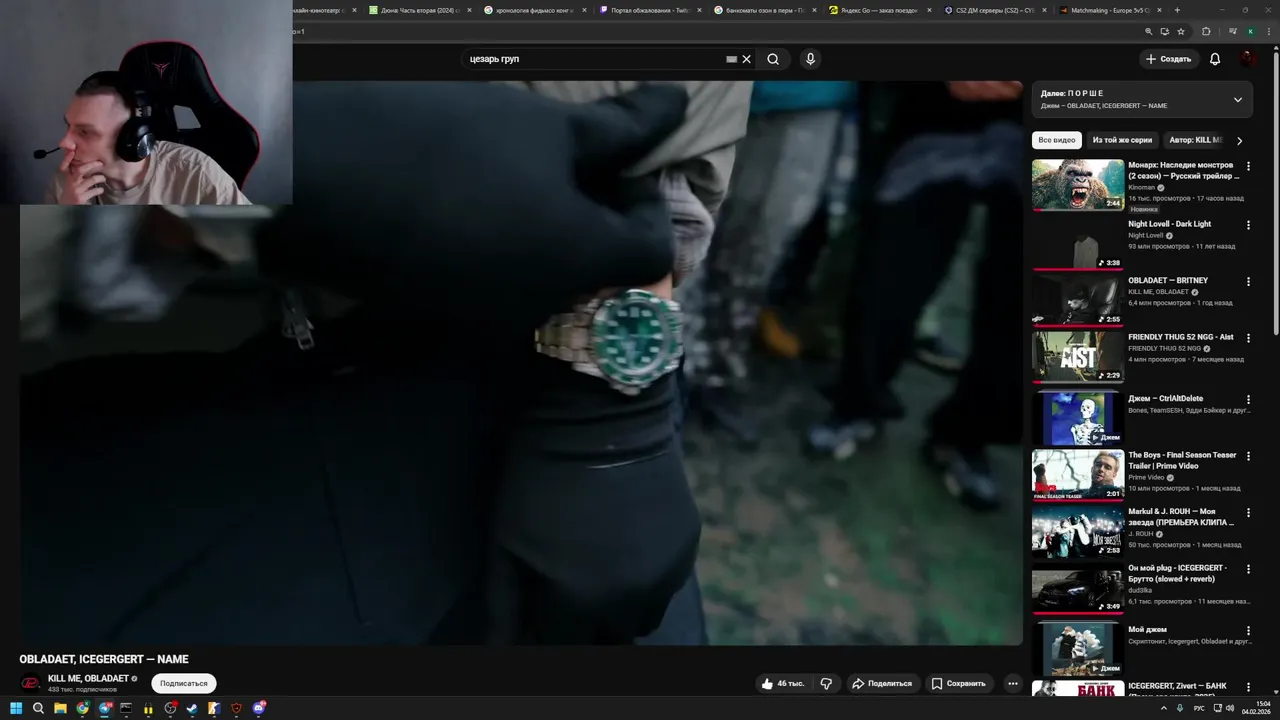
Task: Subscribe with Подписаться button
Action: click(184, 684)
